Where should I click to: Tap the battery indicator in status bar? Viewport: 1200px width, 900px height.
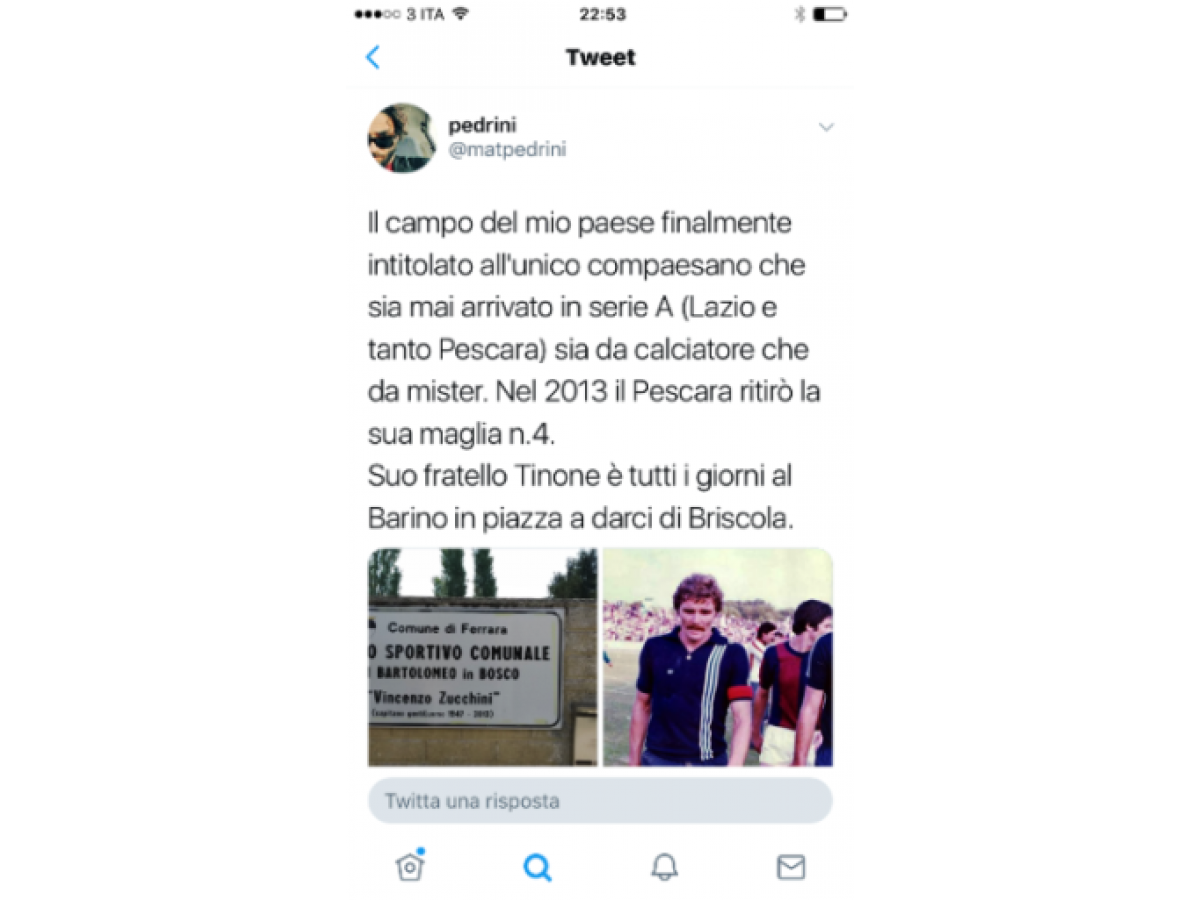830,14
